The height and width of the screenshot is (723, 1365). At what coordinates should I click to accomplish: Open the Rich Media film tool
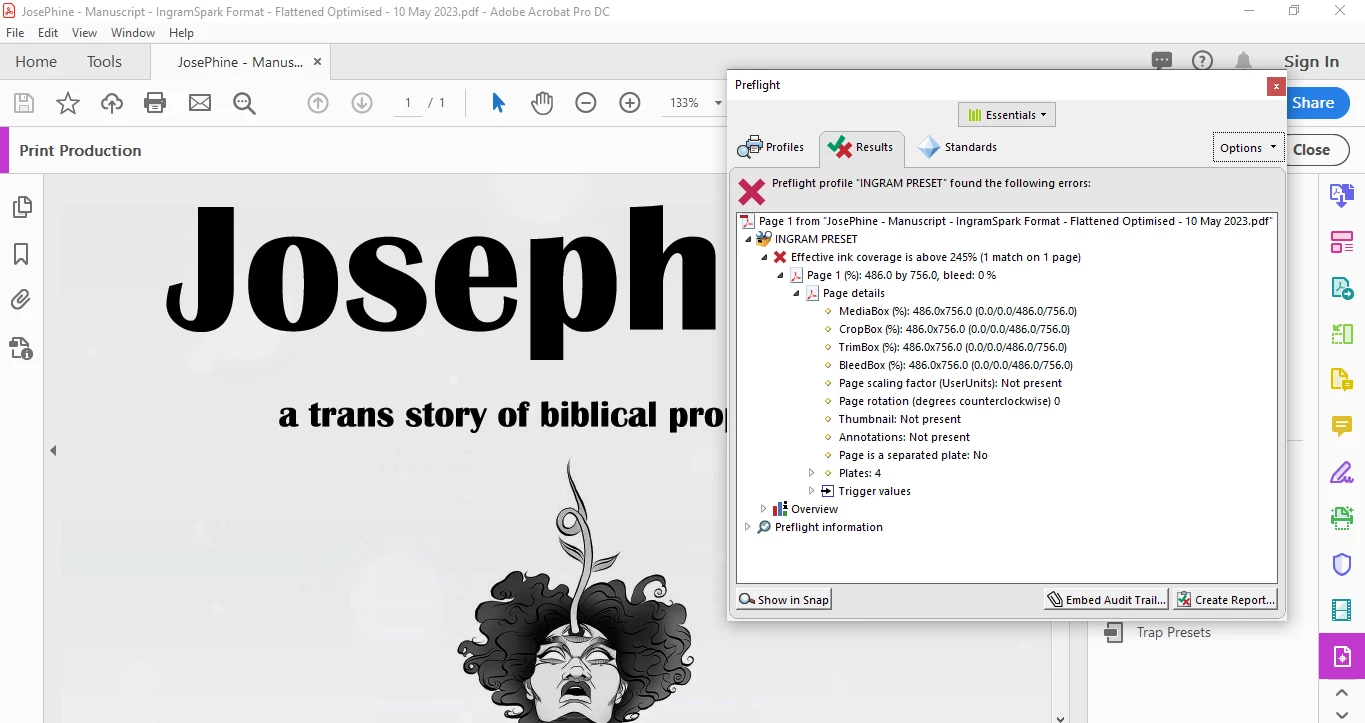click(1341, 610)
